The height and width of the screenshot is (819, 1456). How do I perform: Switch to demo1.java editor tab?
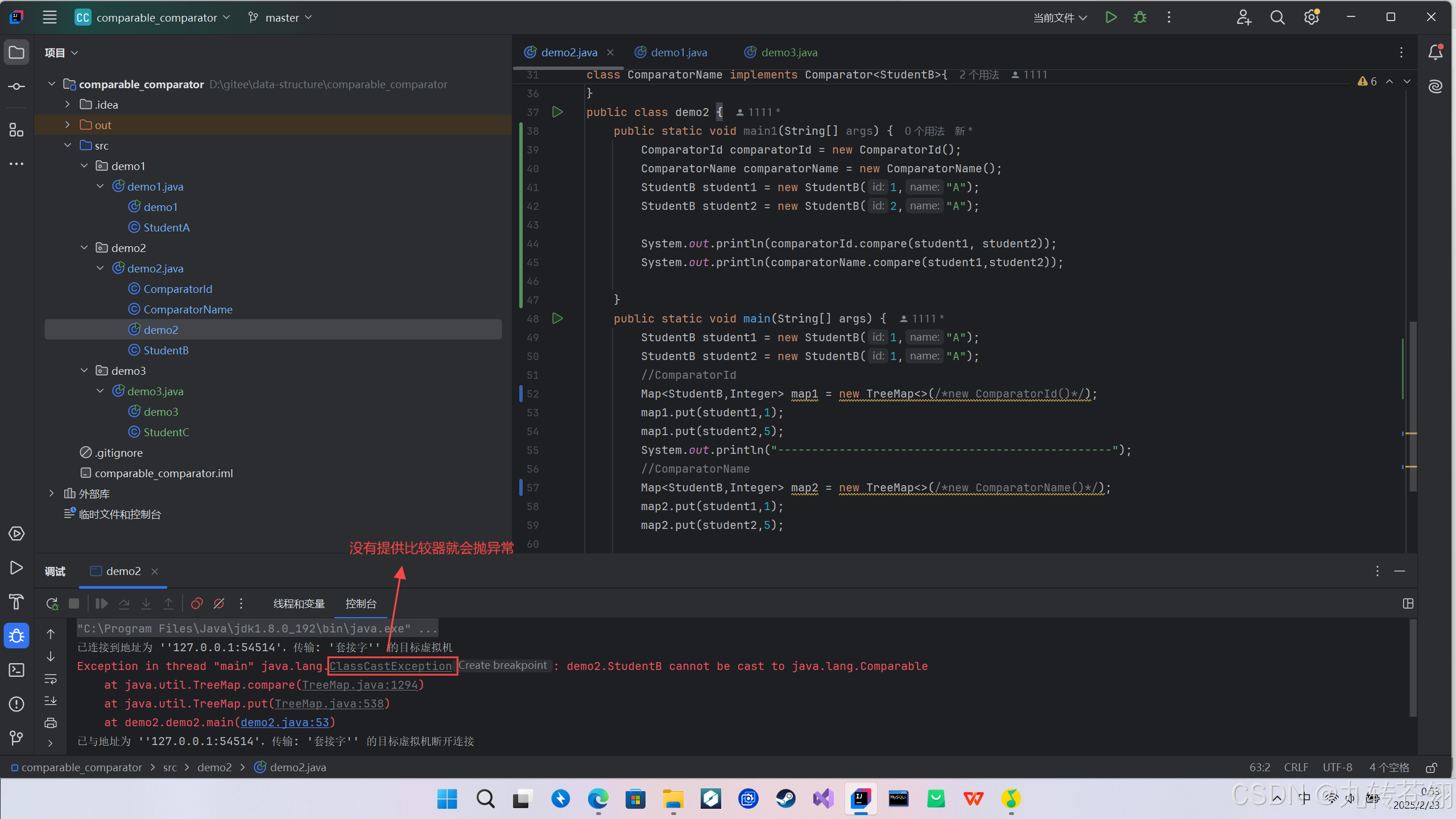[x=671, y=52]
